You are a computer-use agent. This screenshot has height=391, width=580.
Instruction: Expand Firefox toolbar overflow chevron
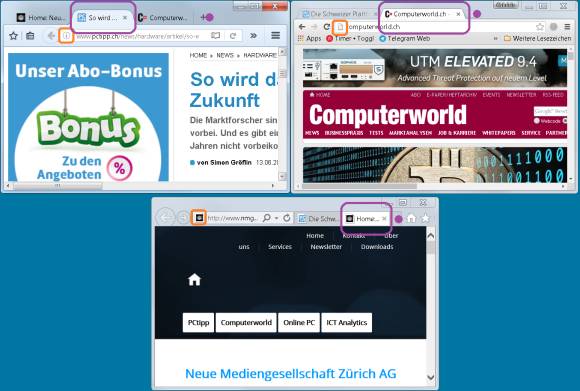253,36
